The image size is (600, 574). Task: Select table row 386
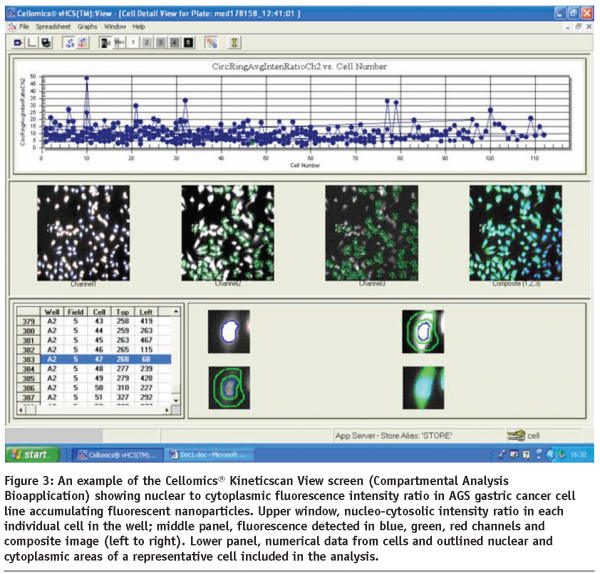(x=94, y=388)
